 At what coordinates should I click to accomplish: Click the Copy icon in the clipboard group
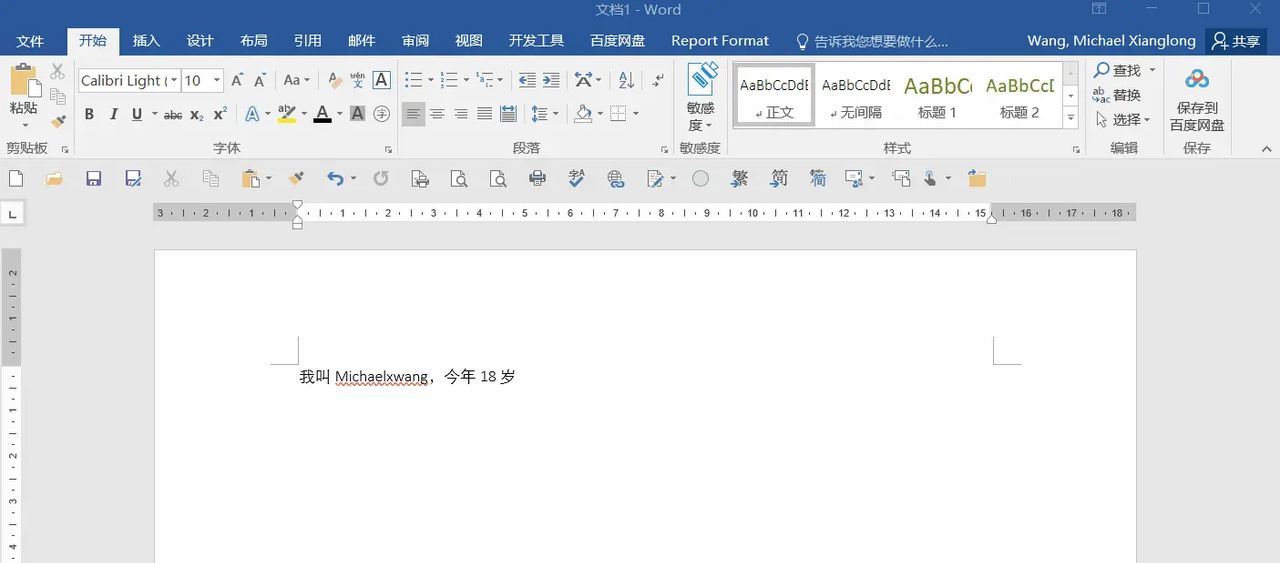tap(58, 96)
